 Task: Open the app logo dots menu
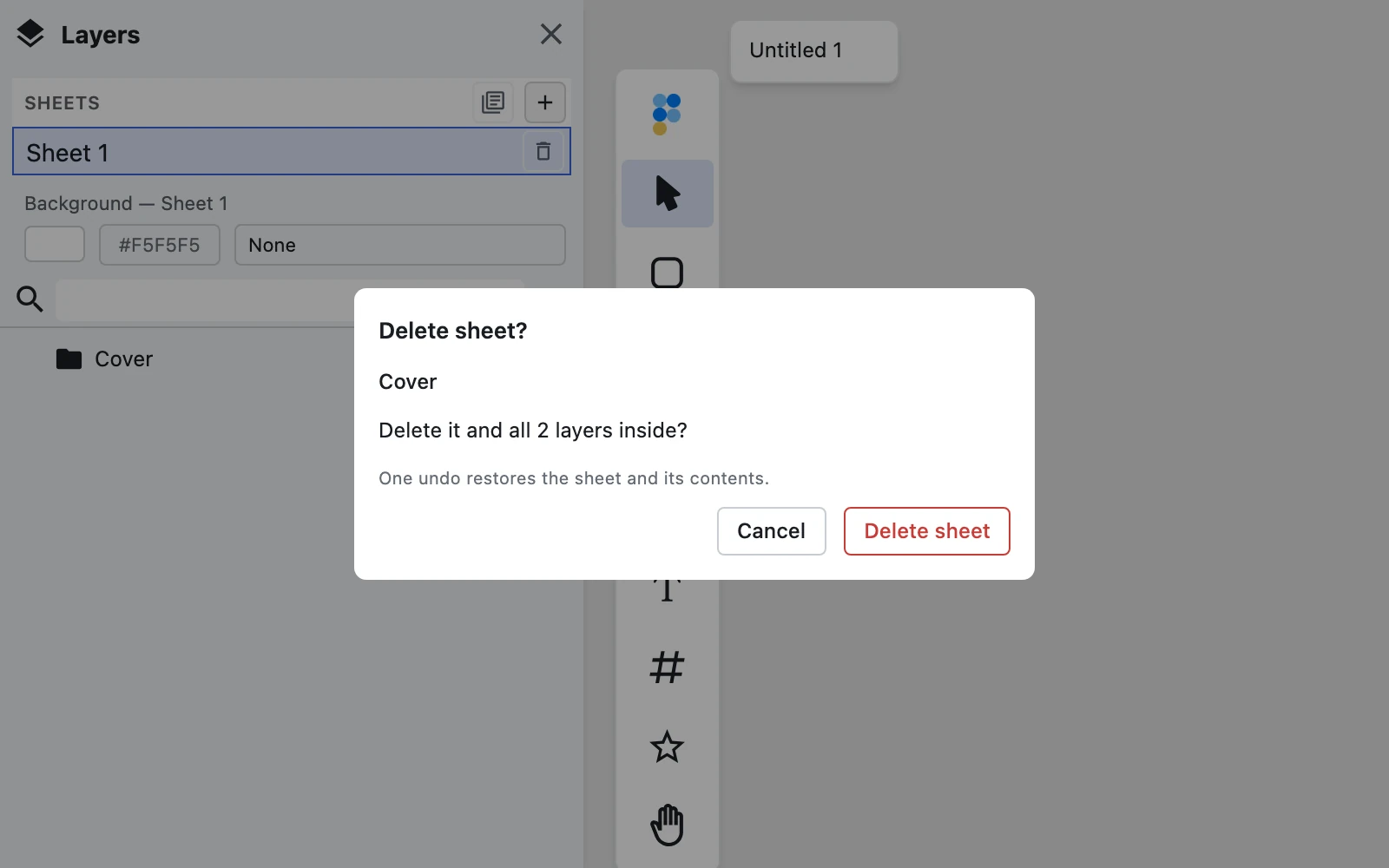[x=667, y=114]
